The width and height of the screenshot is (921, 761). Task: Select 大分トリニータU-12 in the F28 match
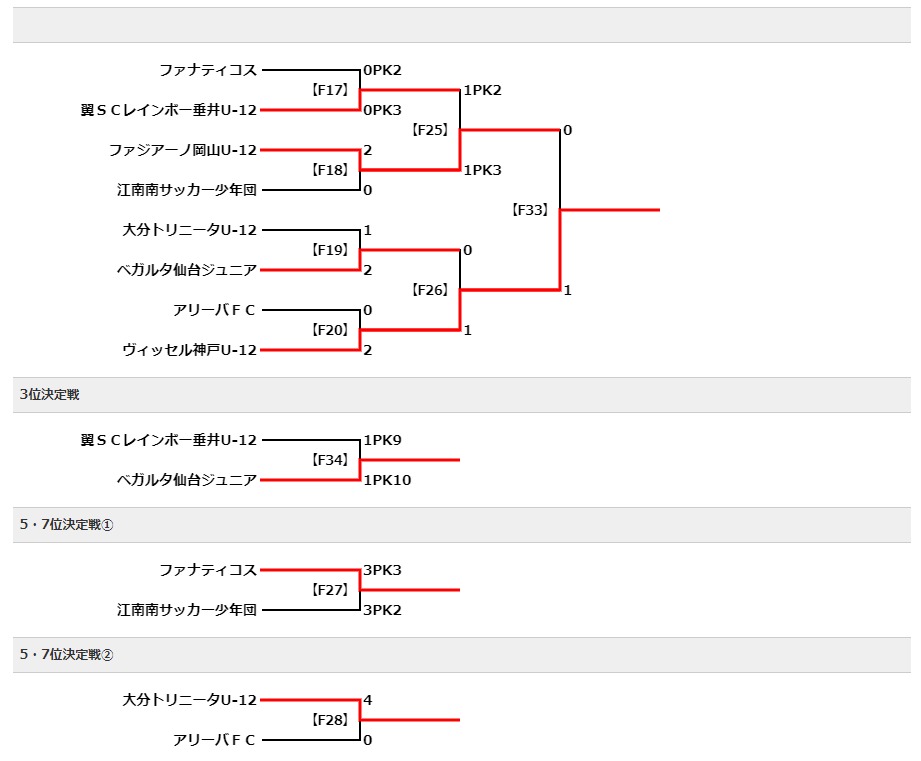tap(190, 700)
